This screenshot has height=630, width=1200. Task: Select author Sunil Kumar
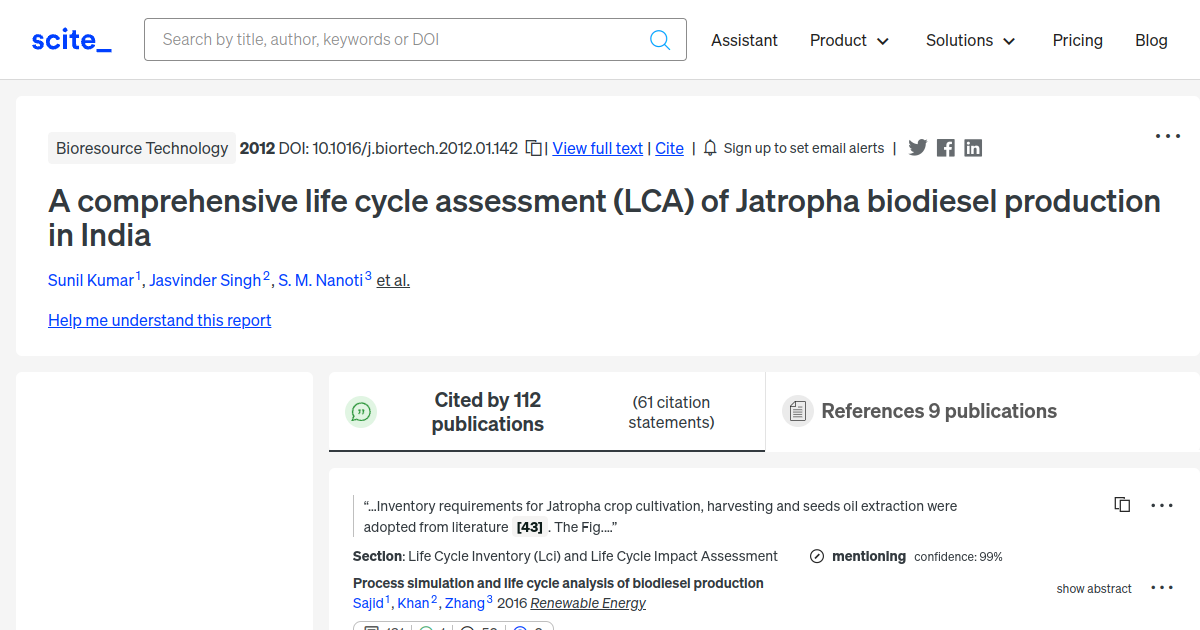91,280
